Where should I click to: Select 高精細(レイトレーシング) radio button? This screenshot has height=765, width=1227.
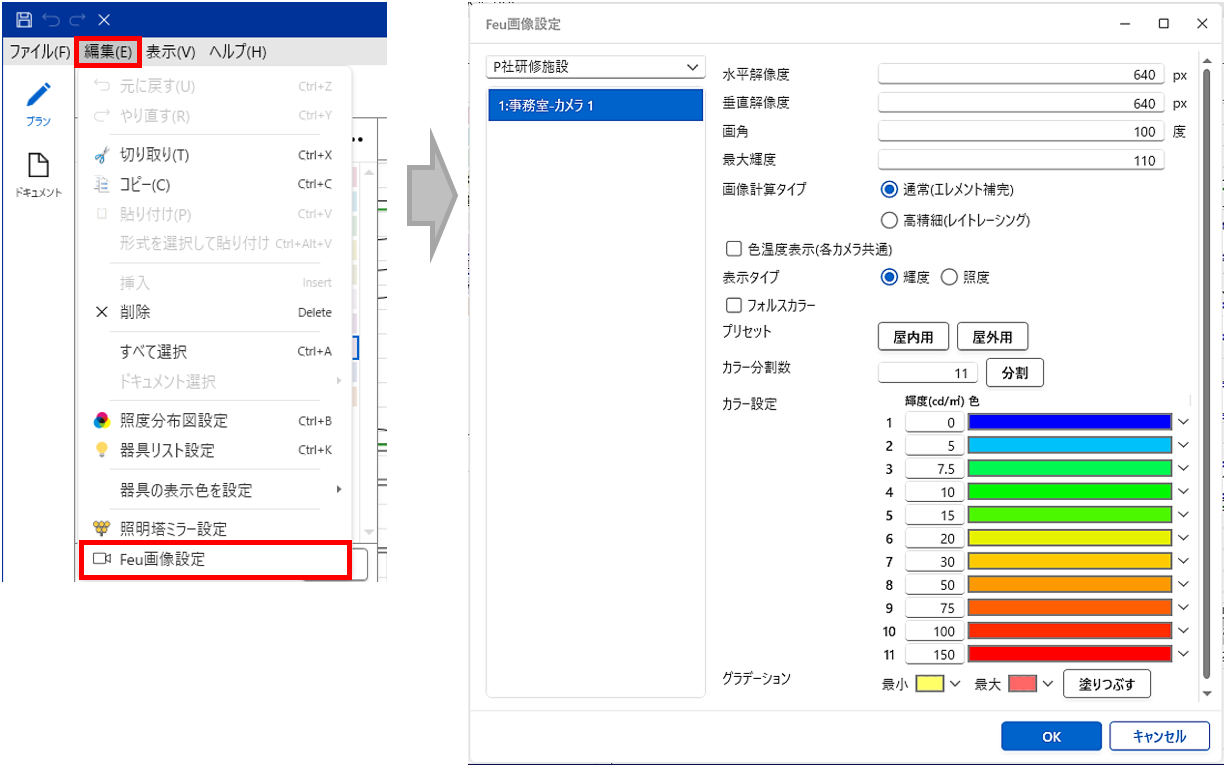888,220
